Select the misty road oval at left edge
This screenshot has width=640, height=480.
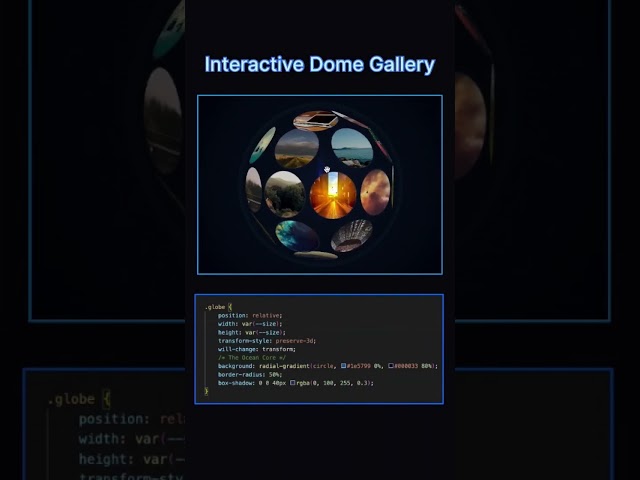point(254,190)
